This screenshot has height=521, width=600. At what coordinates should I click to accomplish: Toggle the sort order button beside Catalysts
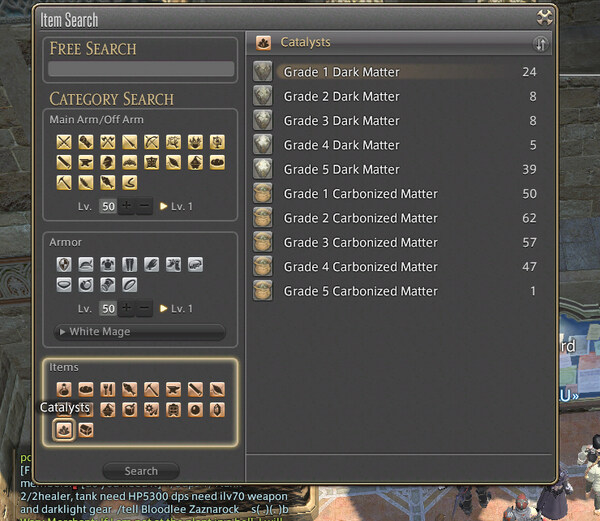click(x=541, y=44)
